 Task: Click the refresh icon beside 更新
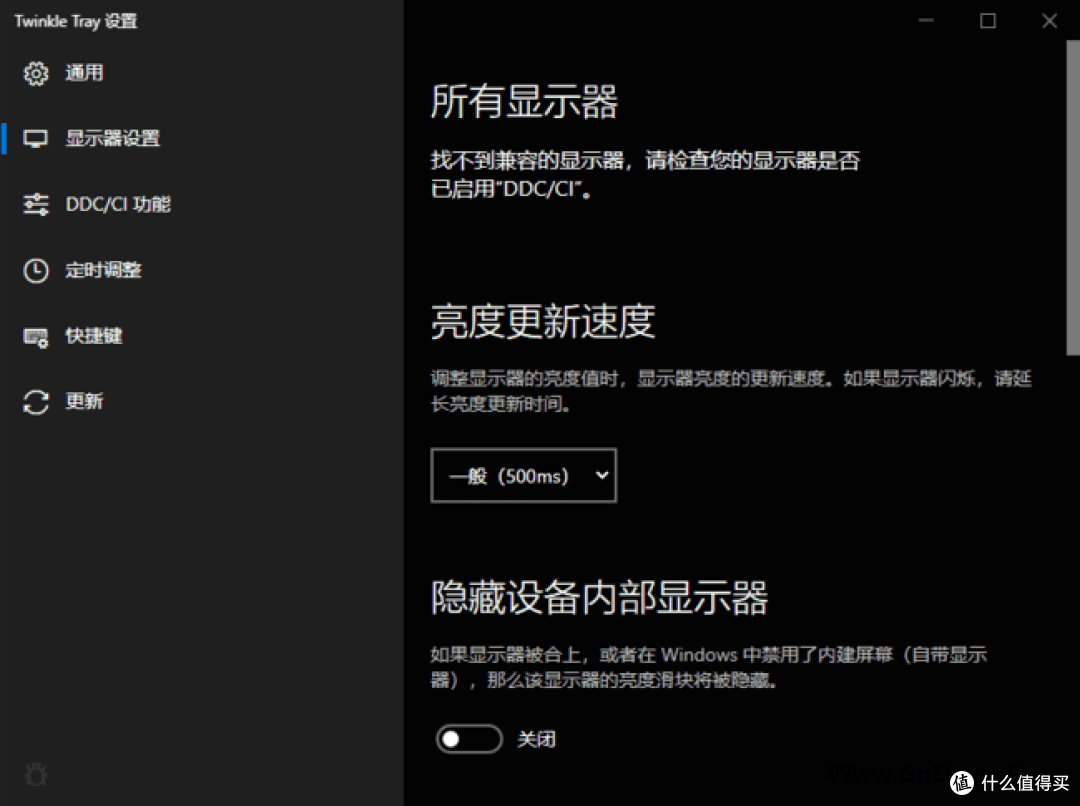tap(36, 402)
